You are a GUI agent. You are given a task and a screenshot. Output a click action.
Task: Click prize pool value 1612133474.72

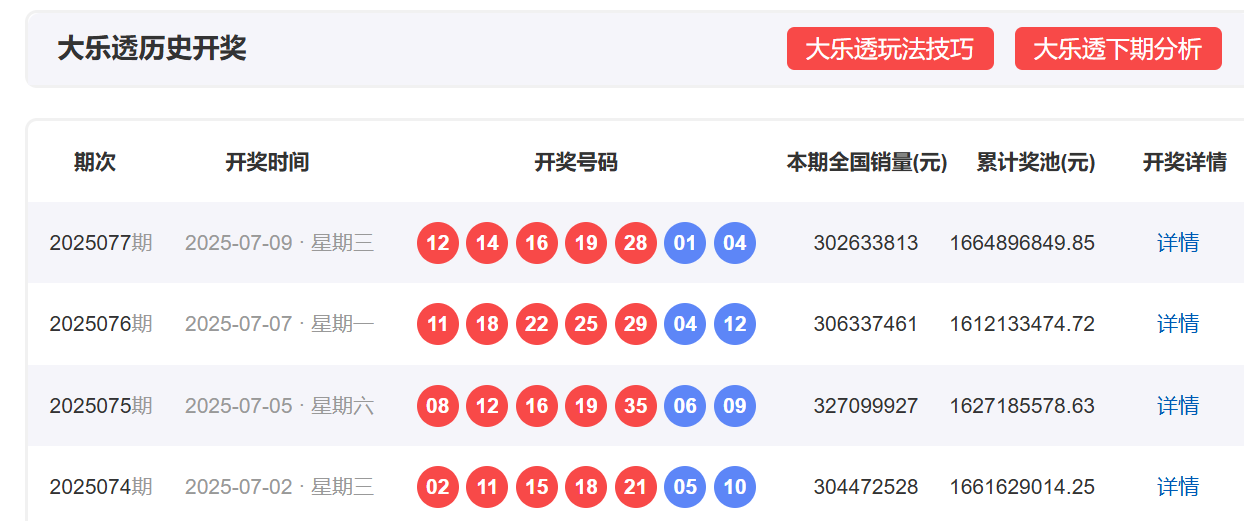click(1022, 324)
